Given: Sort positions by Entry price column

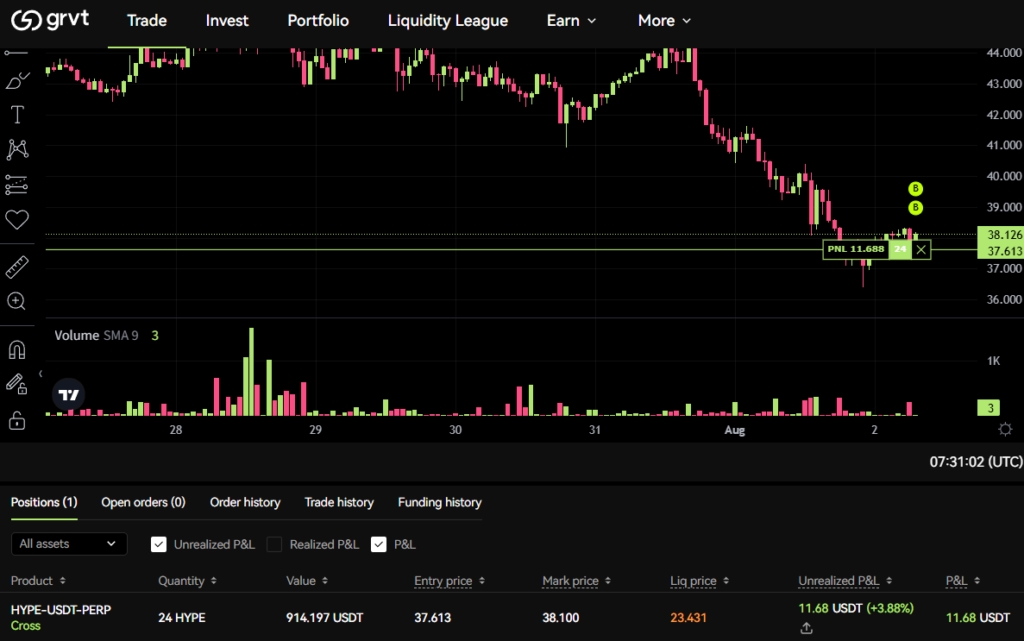Looking at the screenshot, I should (x=450, y=581).
